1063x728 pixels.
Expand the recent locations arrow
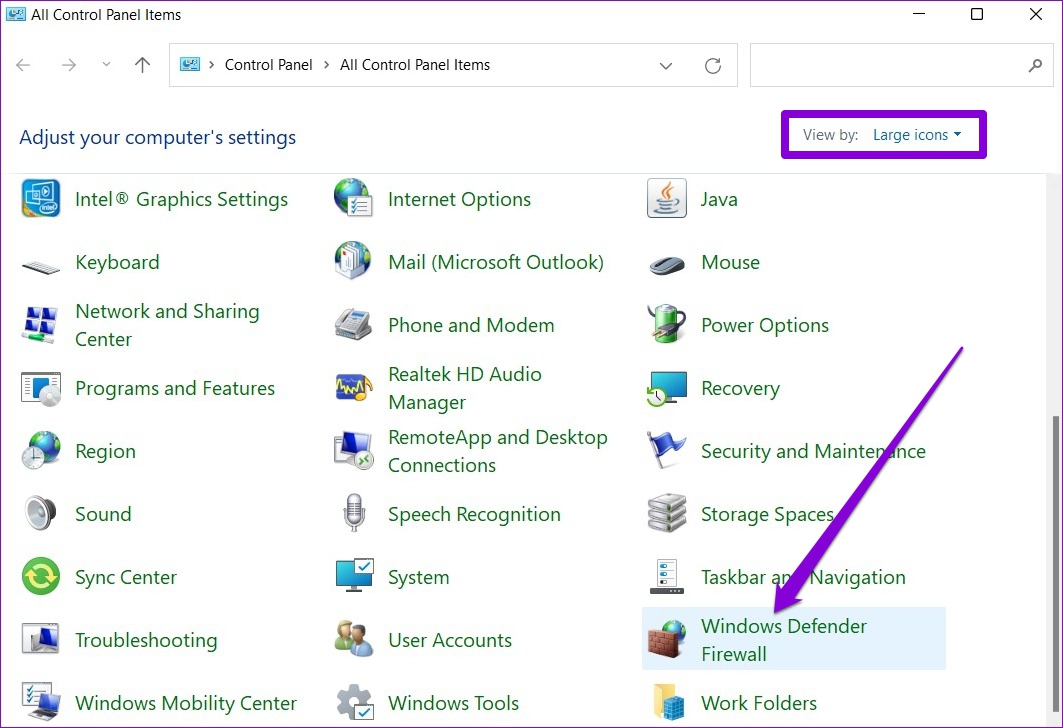pos(106,65)
